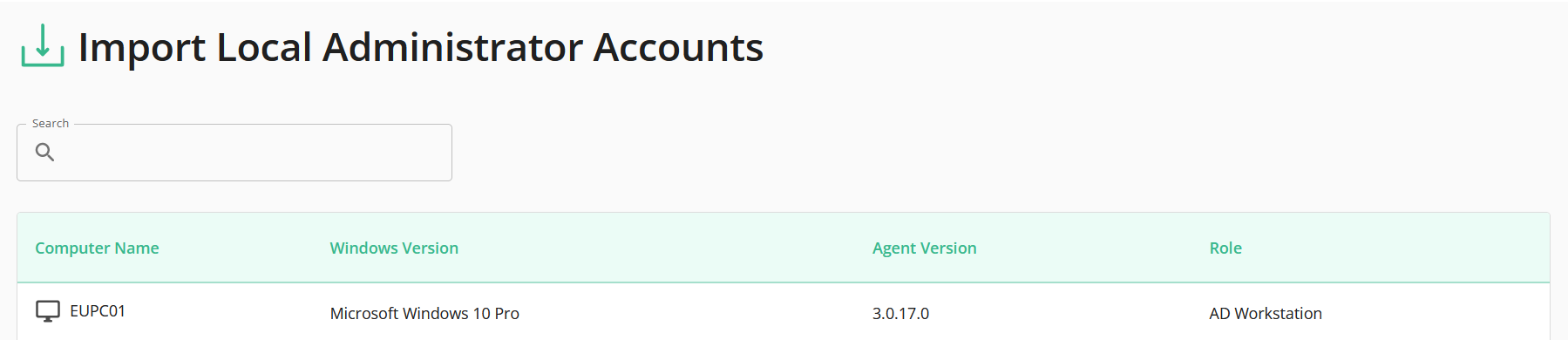
Task: Click the Import Local Administrator Accounts heading
Action: 421,47
